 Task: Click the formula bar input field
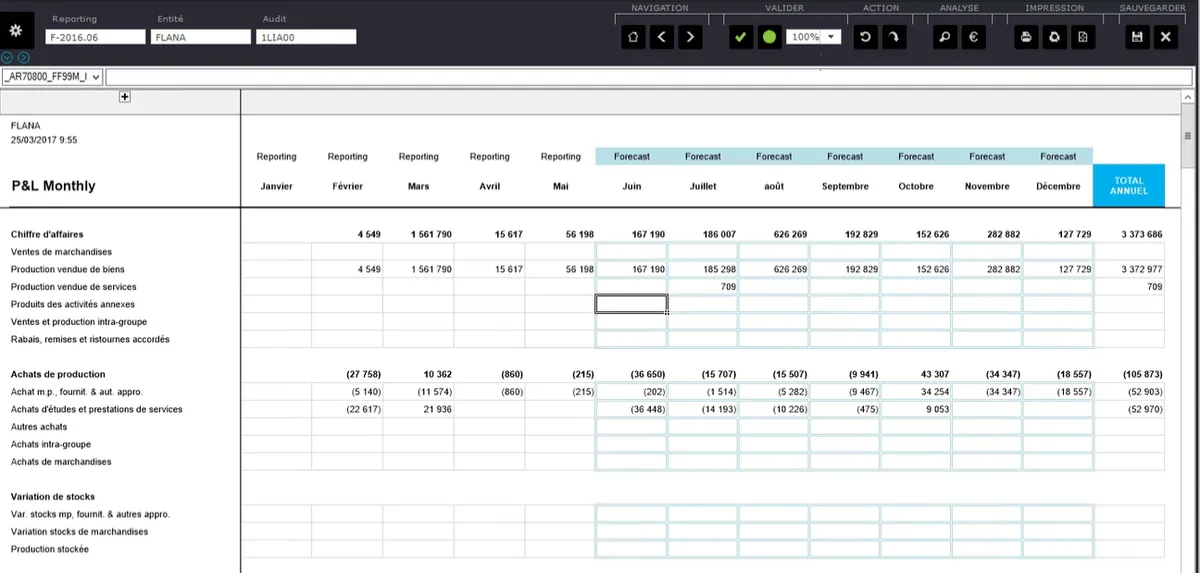[648, 77]
